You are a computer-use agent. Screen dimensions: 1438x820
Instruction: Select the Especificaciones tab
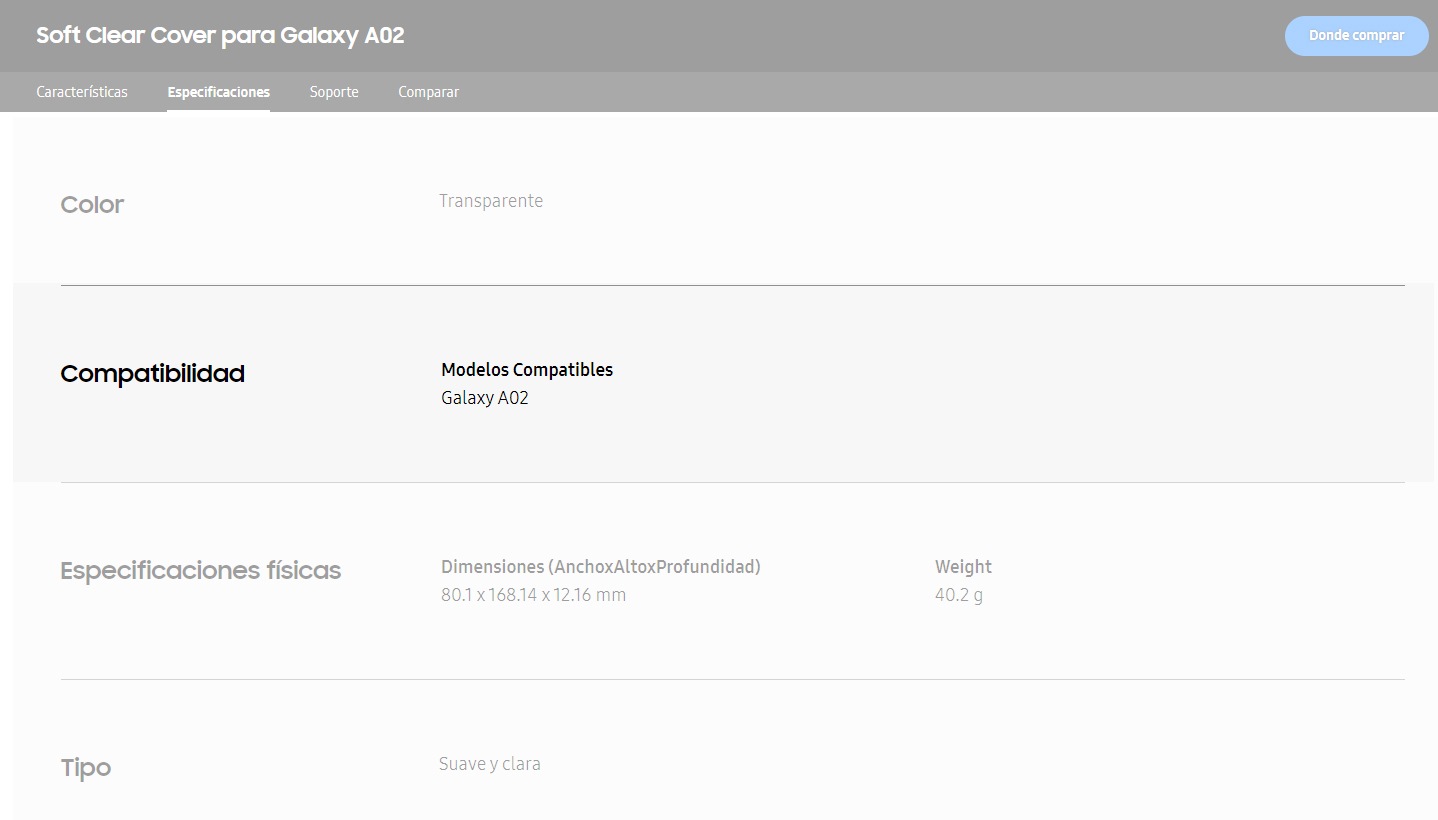[x=218, y=92]
